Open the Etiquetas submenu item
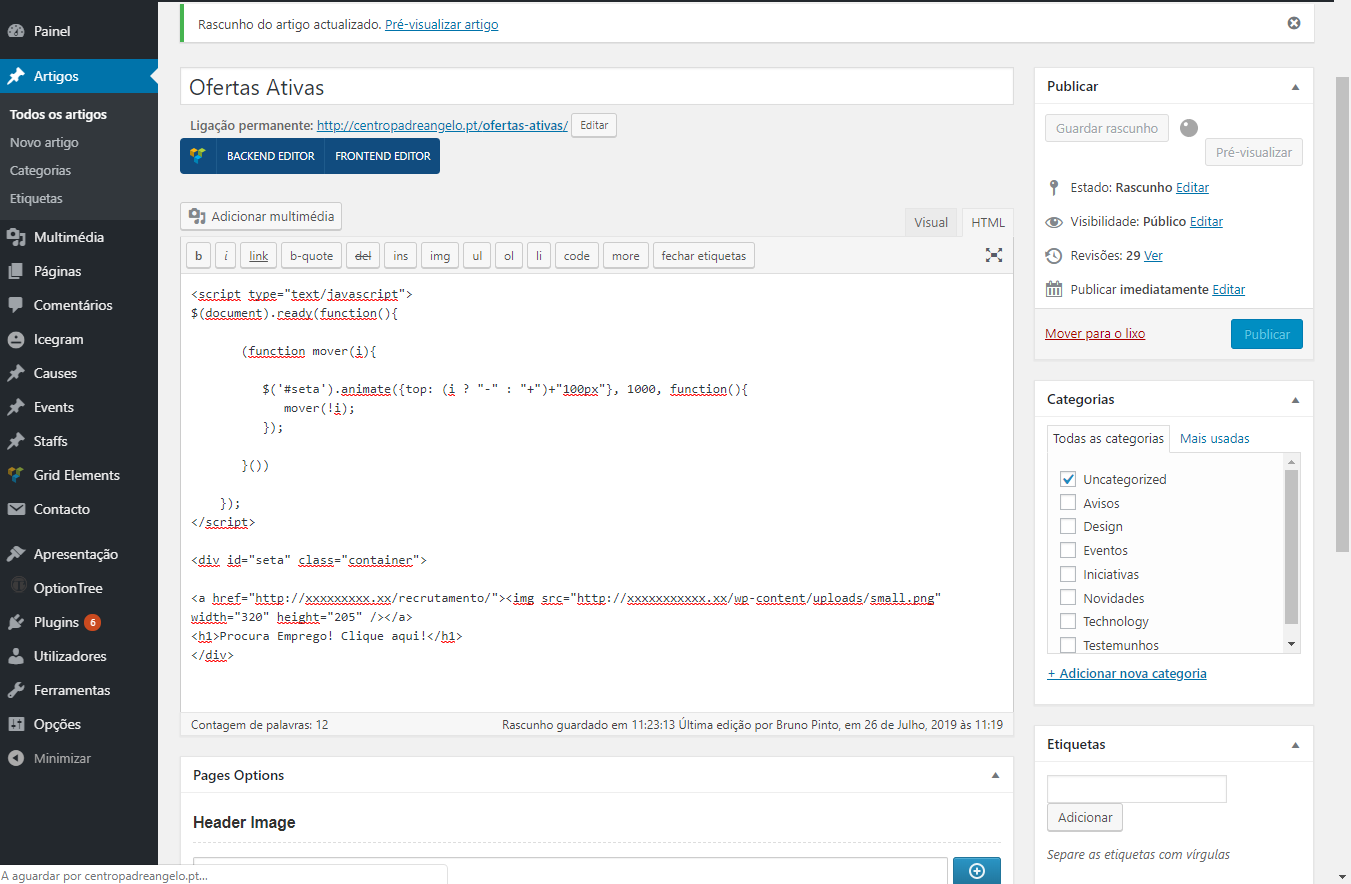The width and height of the screenshot is (1351, 884). pyautogui.click(x=36, y=198)
